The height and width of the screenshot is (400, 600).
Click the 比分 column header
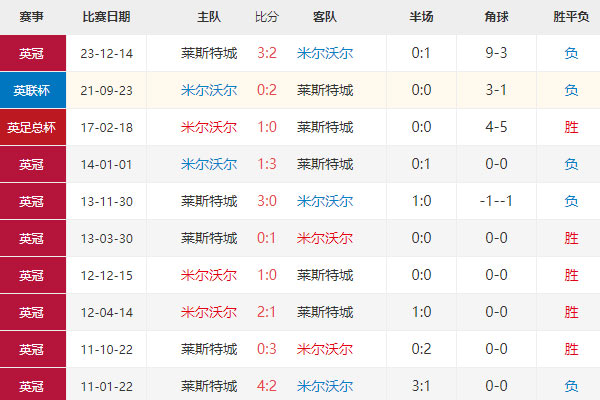point(267,17)
